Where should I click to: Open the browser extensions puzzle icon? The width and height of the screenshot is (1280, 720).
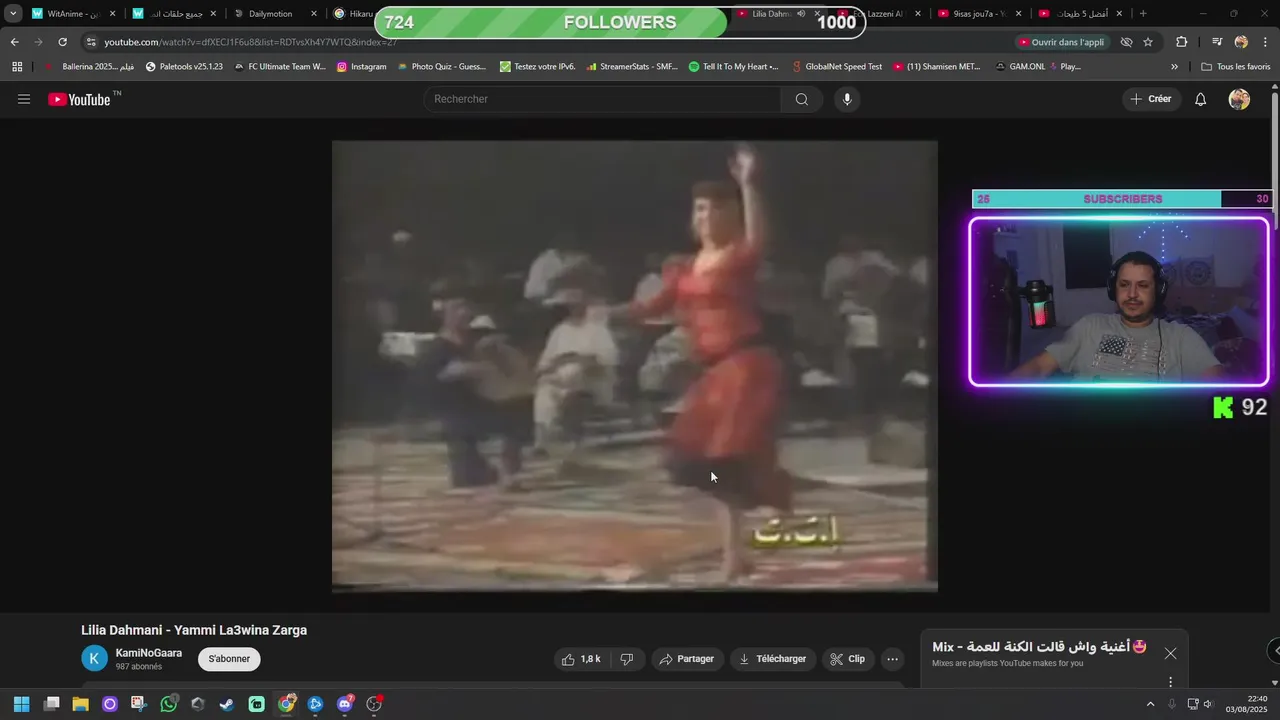coord(1182,42)
